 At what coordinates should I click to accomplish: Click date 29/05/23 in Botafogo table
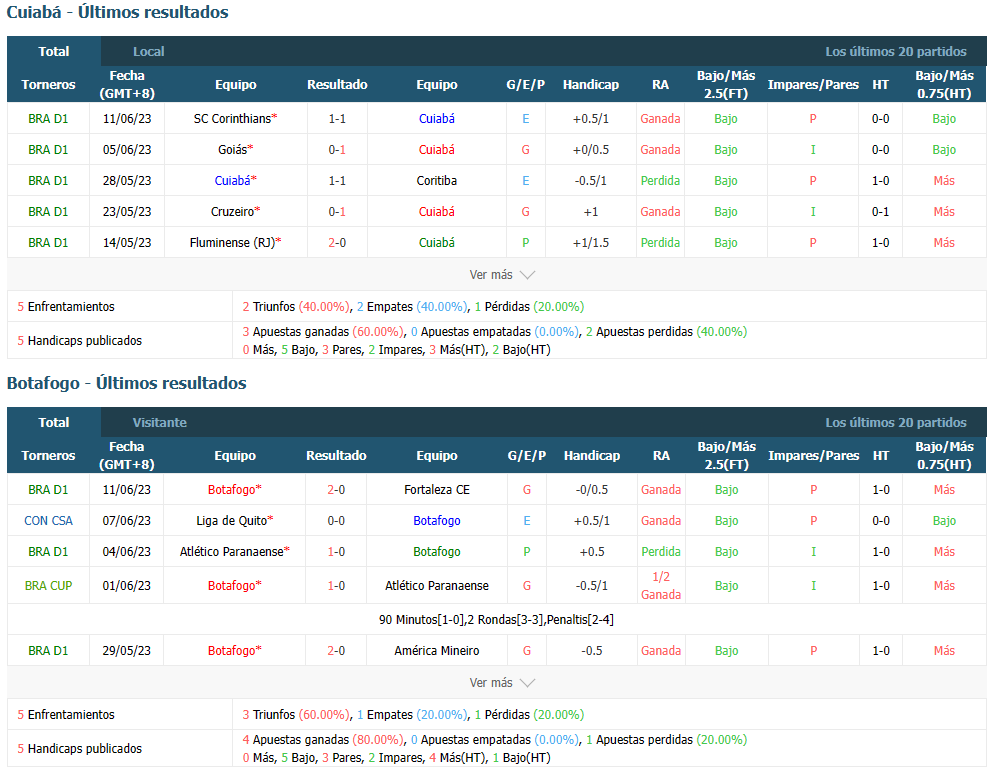(127, 651)
